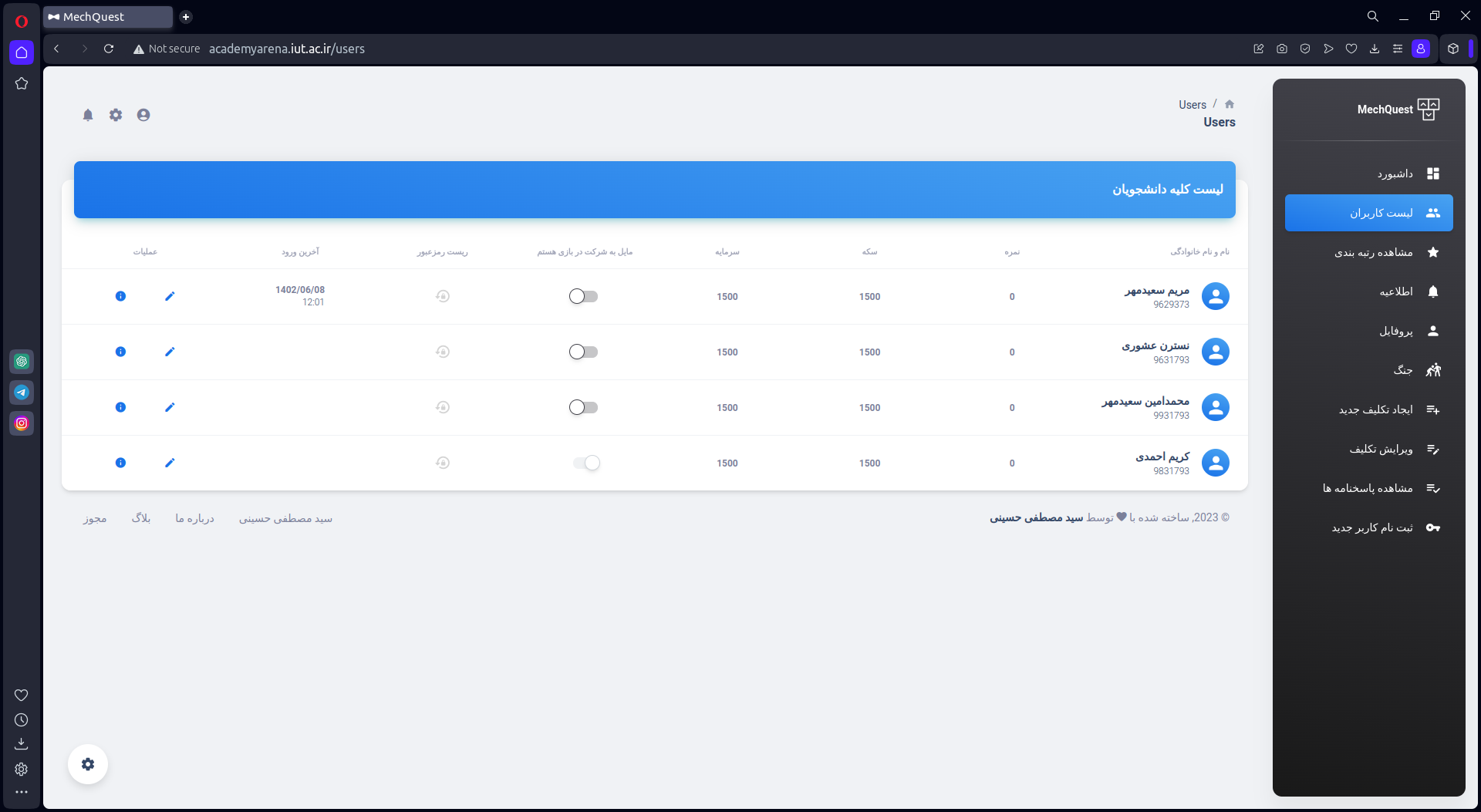View info for user محمدامین سعیدمهر
Screen dimensions: 1481x812
click(x=120, y=407)
